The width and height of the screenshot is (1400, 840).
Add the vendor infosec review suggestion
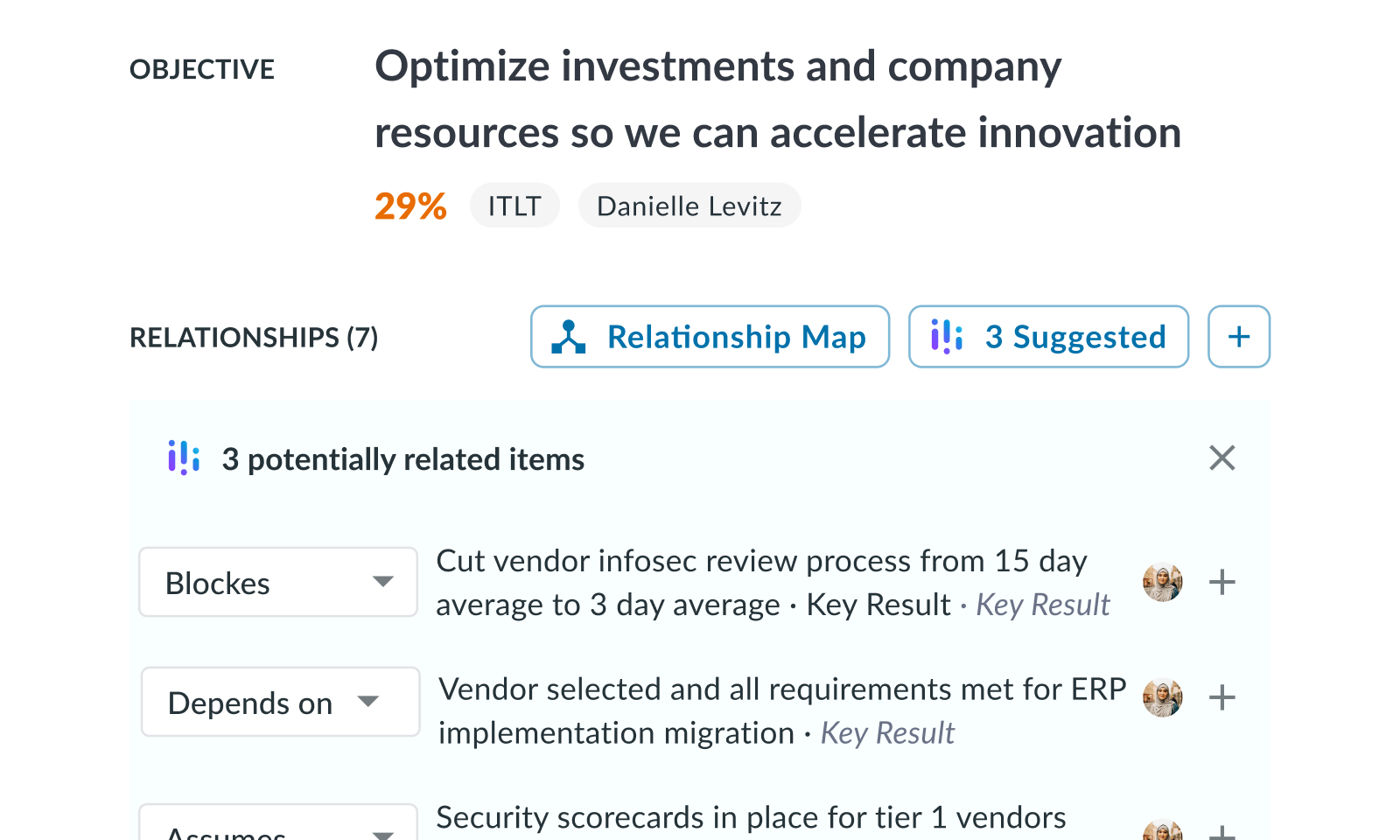tap(1221, 582)
